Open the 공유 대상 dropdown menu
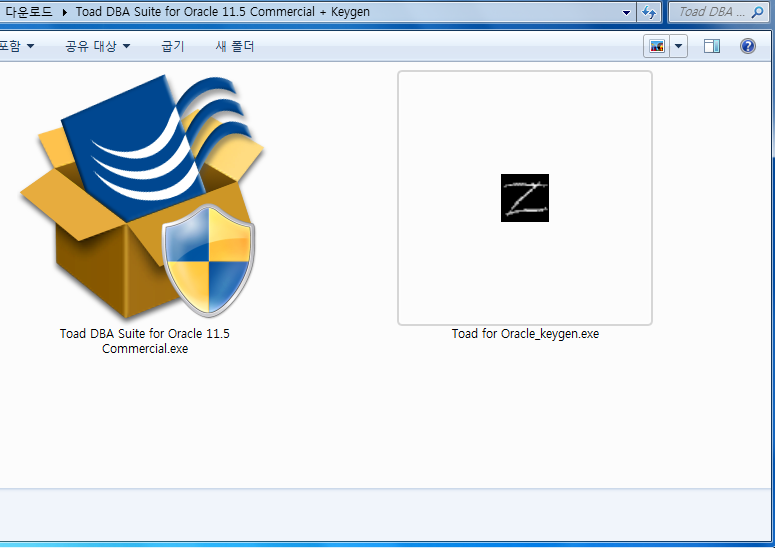The image size is (775, 548). coord(97,46)
